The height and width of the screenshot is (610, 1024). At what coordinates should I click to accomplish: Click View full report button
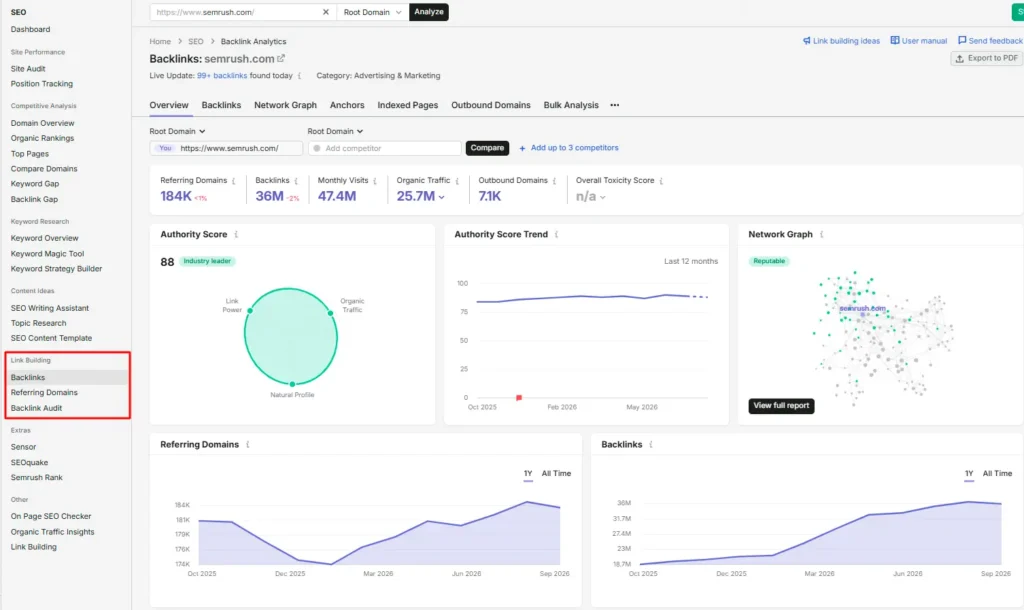click(781, 406)
